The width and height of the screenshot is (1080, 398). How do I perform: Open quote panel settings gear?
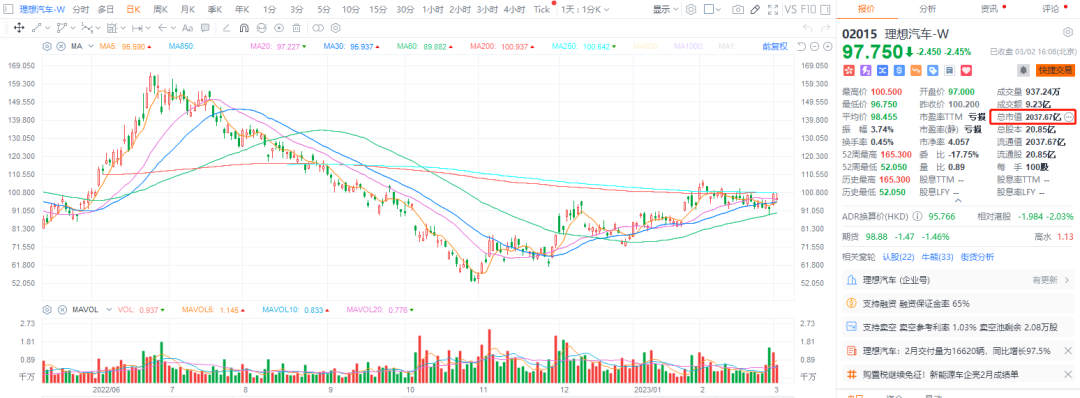pyautogui.click(x=1068, y=32)
